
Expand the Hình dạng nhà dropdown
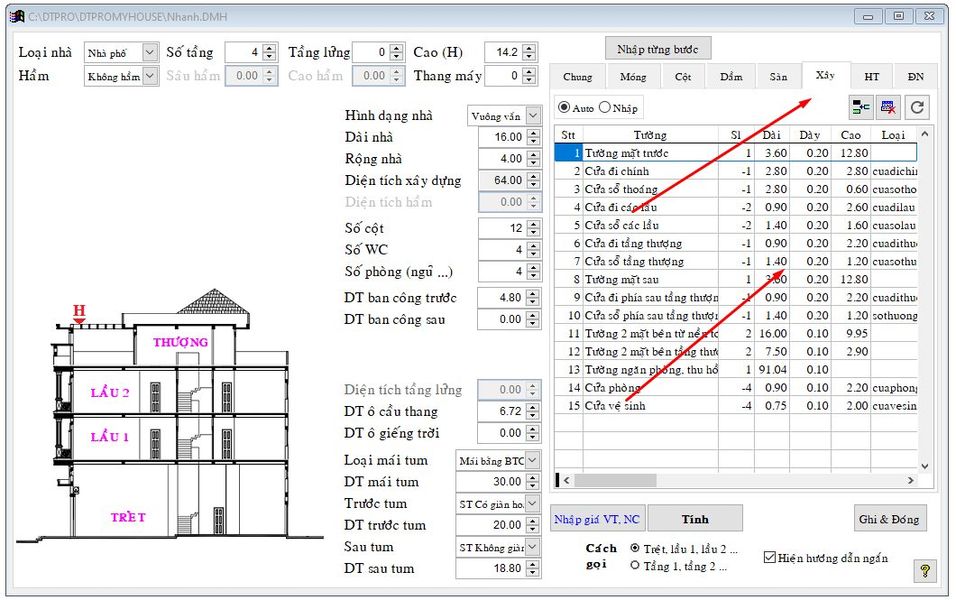point(533,116)
